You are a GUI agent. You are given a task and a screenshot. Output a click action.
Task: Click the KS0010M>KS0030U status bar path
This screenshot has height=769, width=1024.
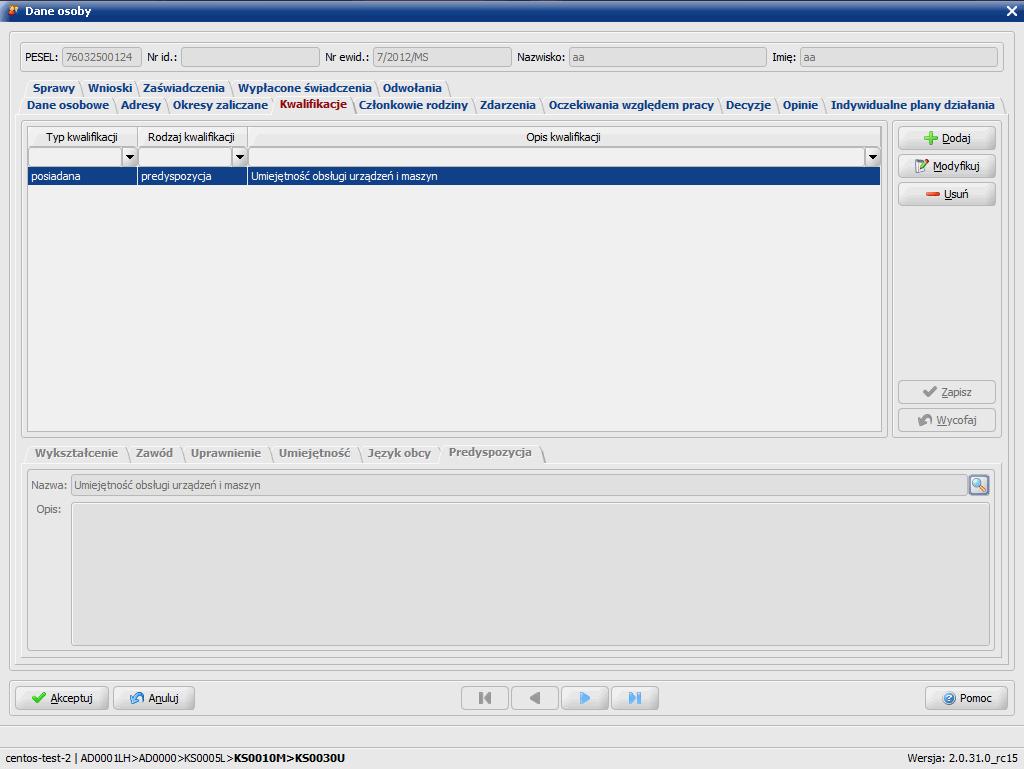tap(289, 758)
